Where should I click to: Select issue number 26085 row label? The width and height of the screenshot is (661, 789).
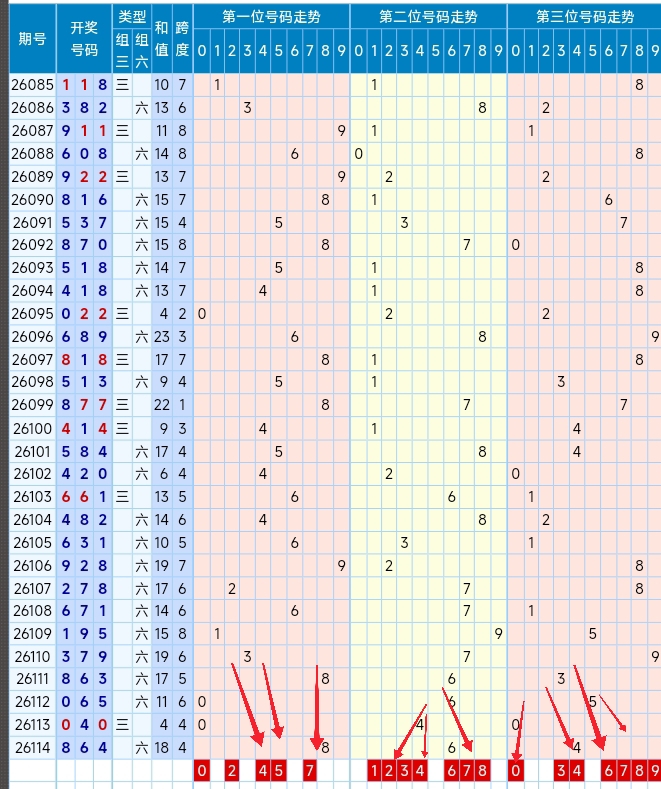33,85
